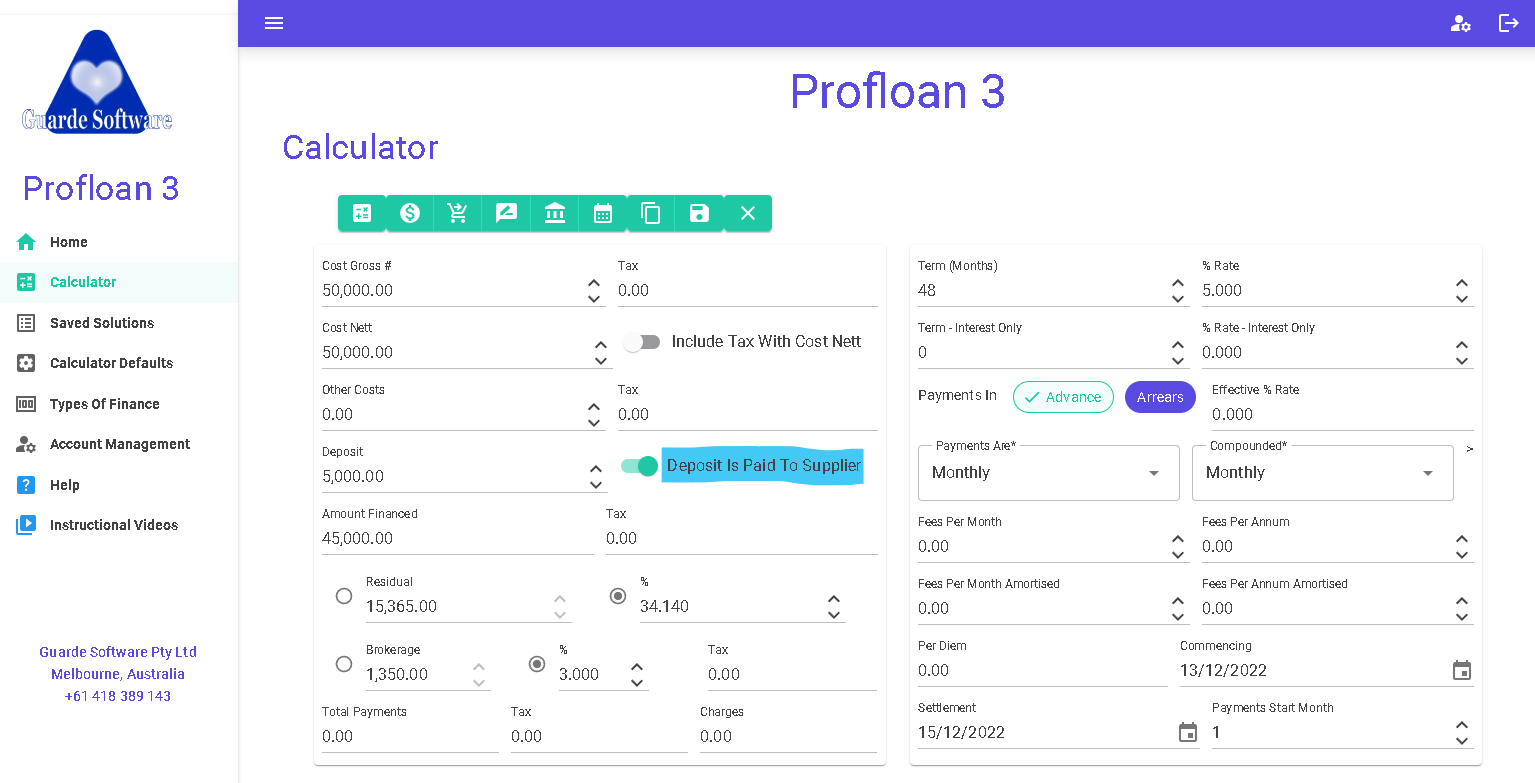Decrease % Rate with the down arrow
1535x783 pixels.
1462,299
